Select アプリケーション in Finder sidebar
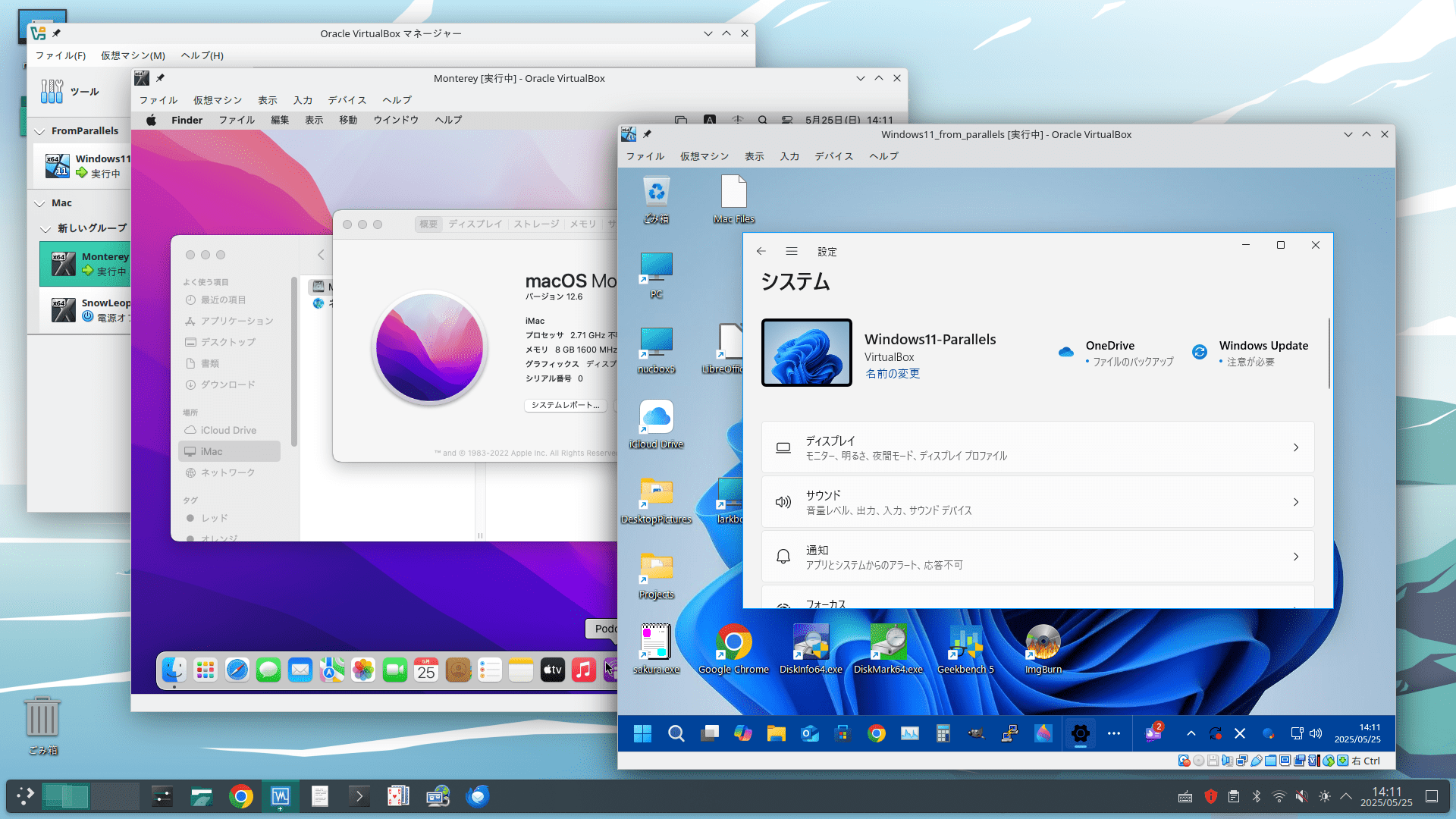This screenshot has width=1456, height=819. (228, 321)
